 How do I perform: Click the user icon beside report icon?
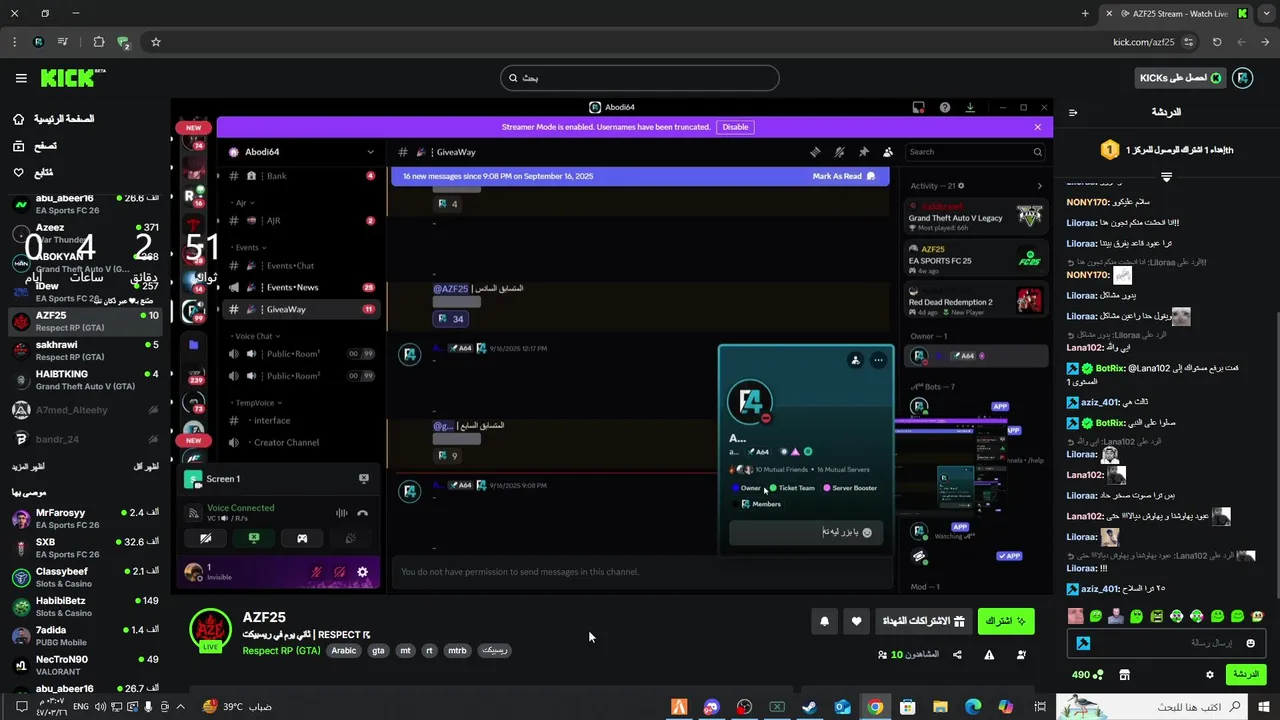(1021, 655)
